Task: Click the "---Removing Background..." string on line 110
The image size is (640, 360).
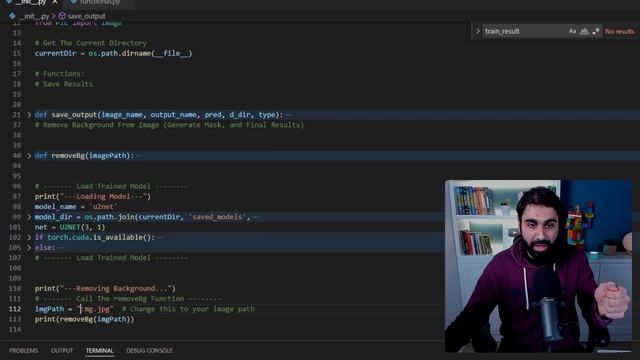Action: pos(116,289)
